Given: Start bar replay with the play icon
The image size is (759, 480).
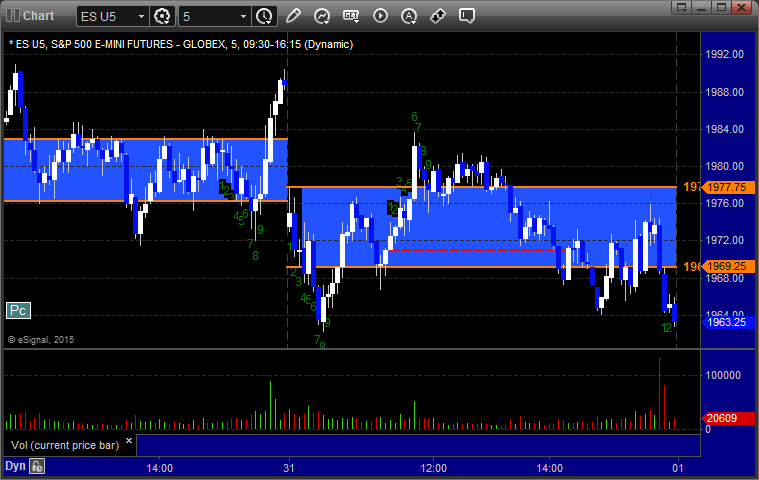Looking at the screenshot, I should point(380,16).
